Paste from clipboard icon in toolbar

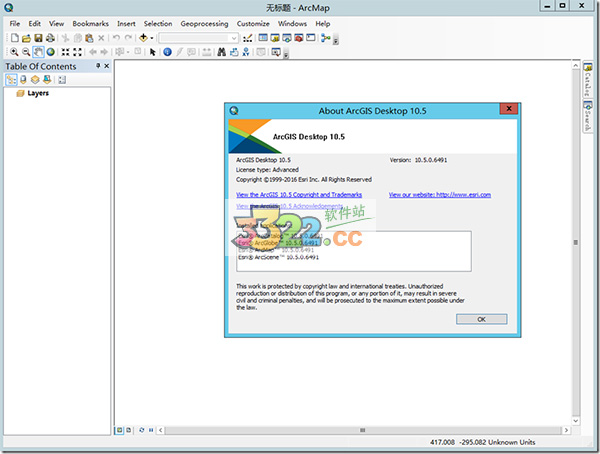click(89, 38)
